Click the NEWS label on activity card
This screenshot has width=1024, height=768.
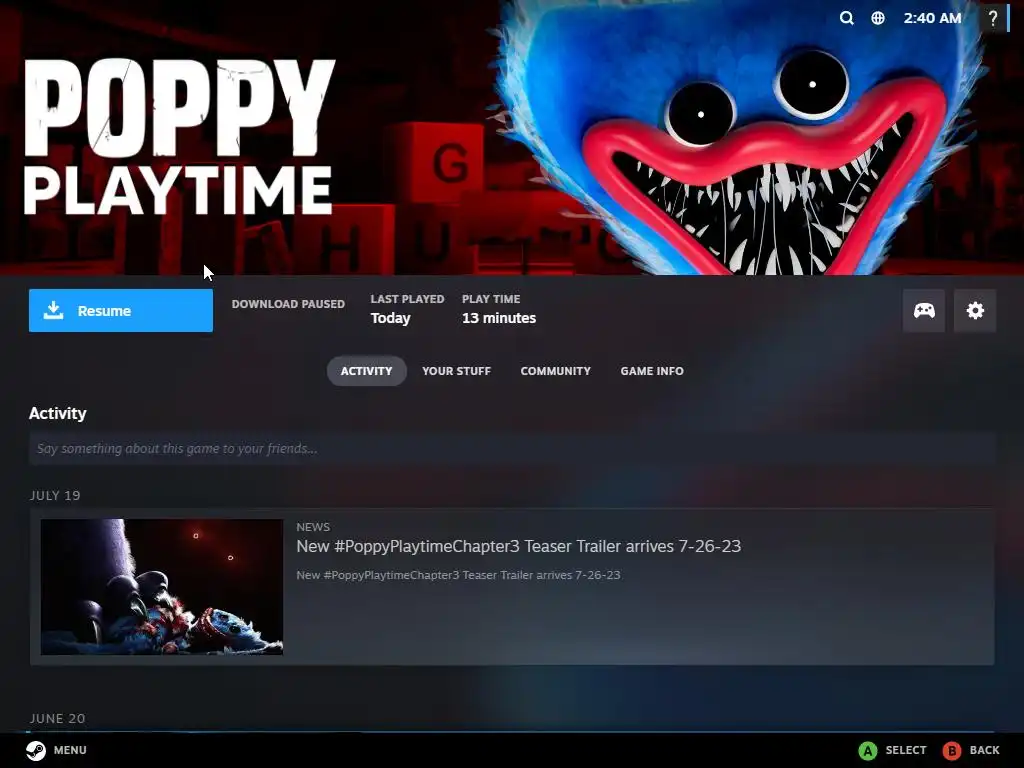(313, 527)
